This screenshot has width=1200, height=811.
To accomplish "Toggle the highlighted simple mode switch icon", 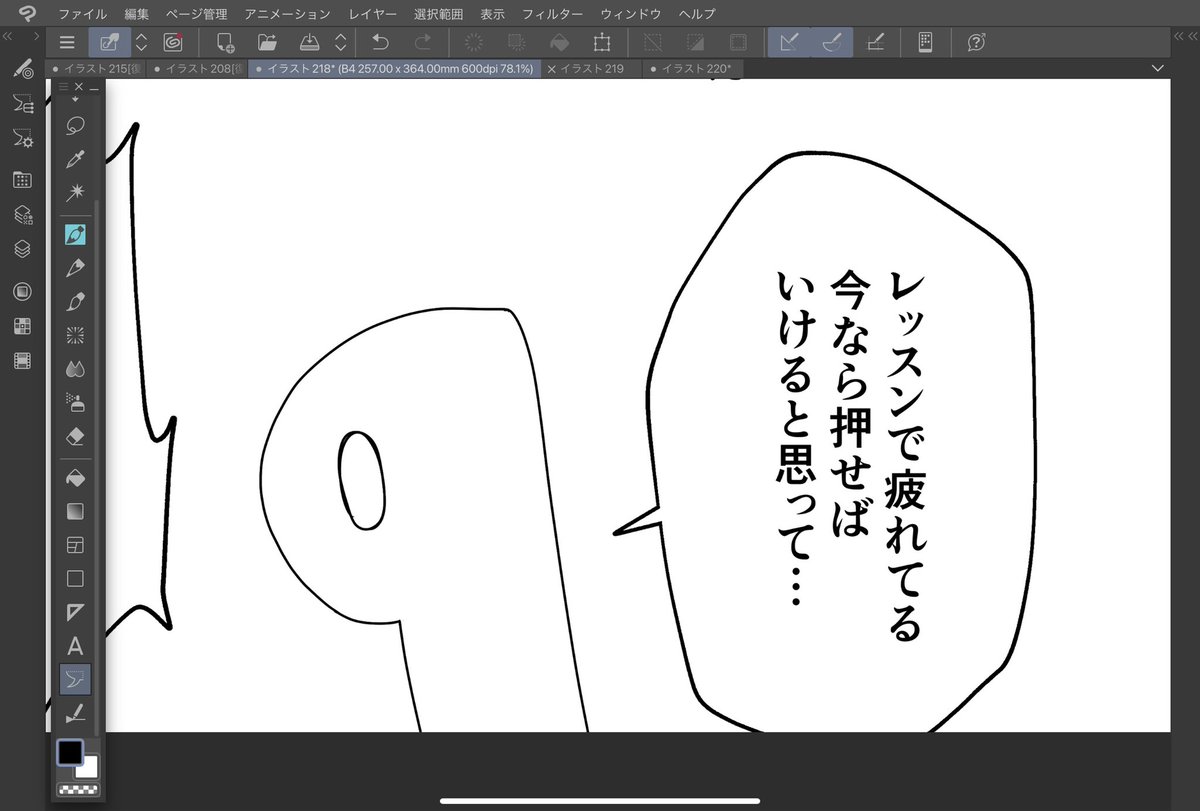I will (x=110, y=42).
